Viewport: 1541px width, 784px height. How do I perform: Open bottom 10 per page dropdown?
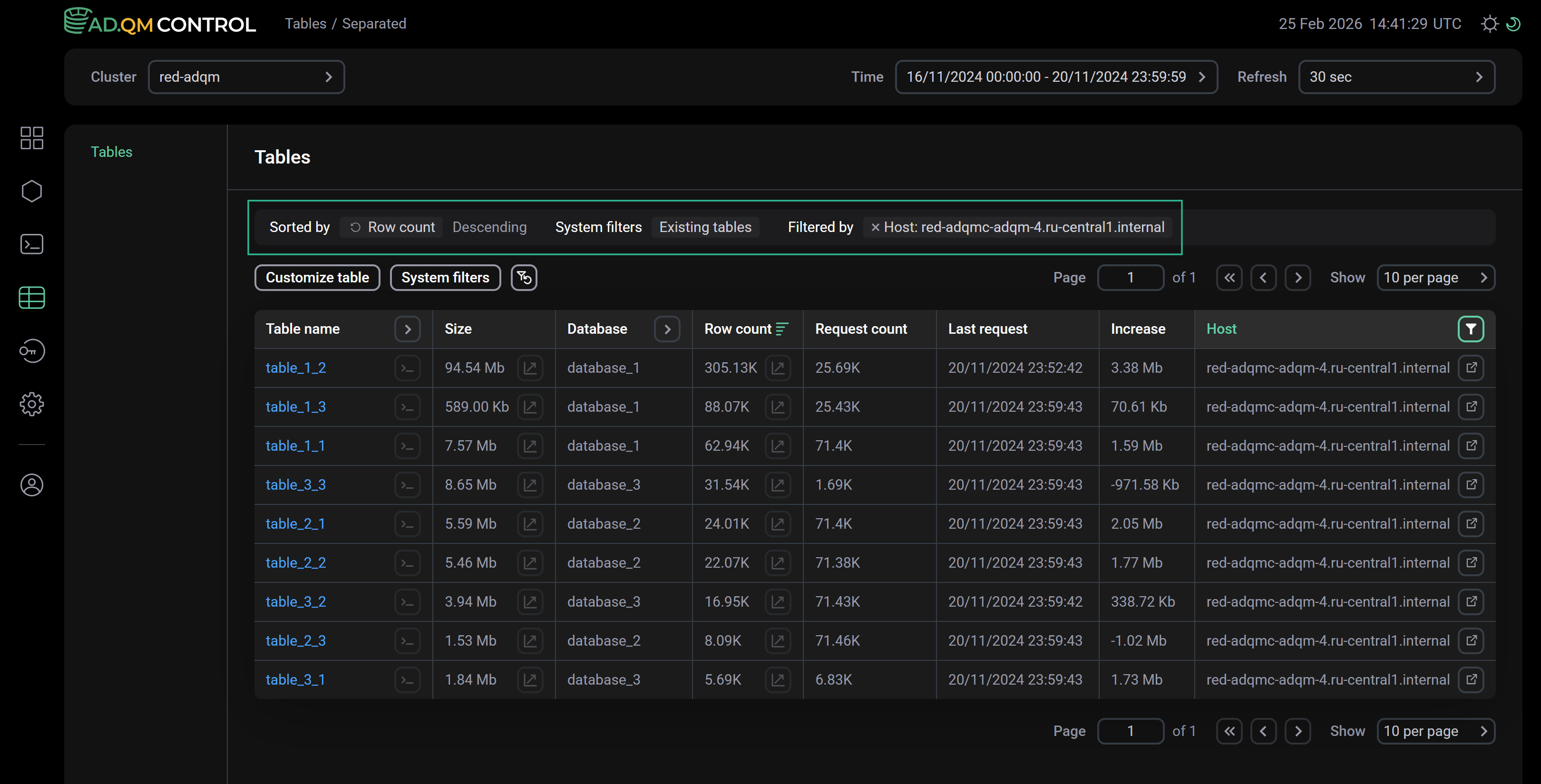click(x=1436, y=731)
